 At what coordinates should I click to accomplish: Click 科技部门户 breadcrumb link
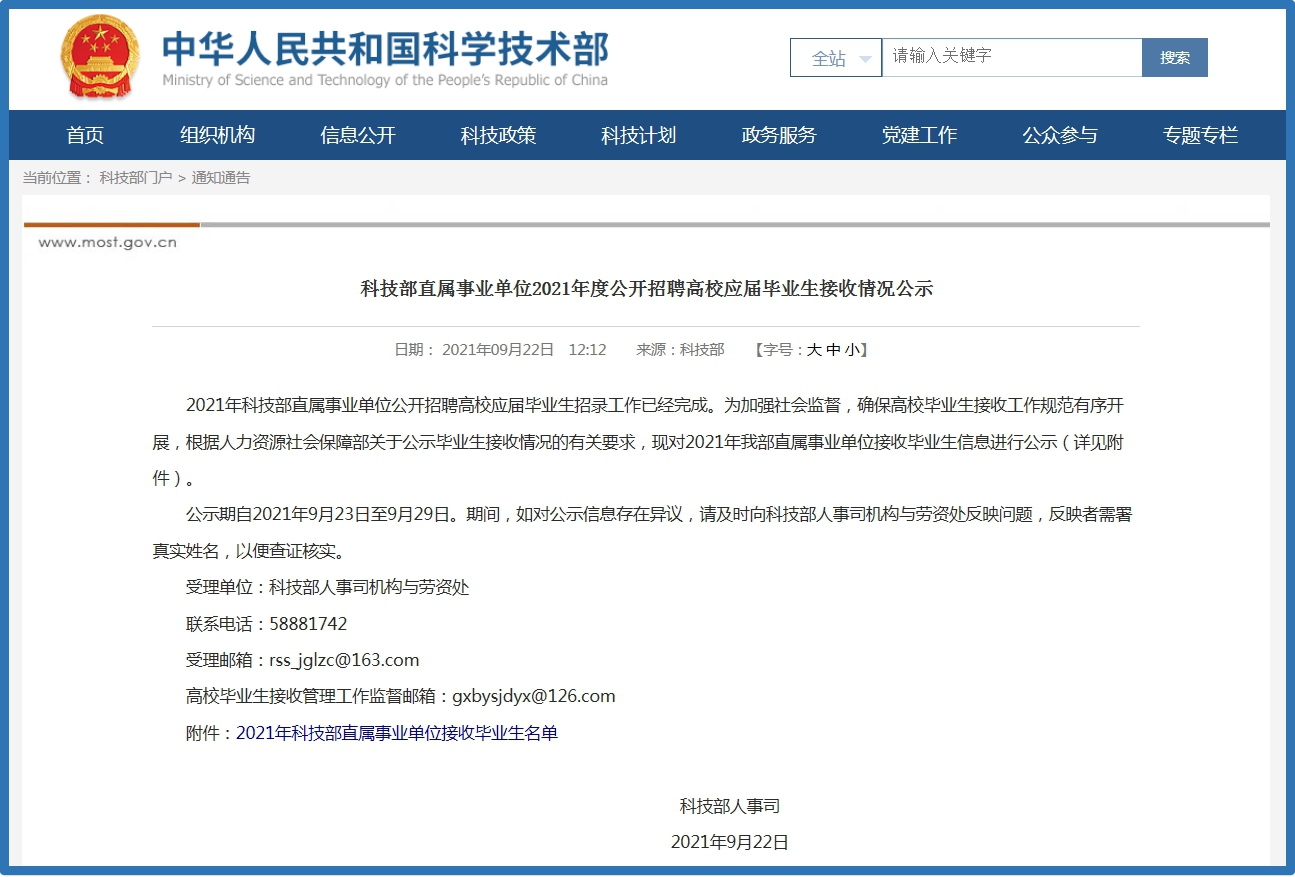[135, 178]
